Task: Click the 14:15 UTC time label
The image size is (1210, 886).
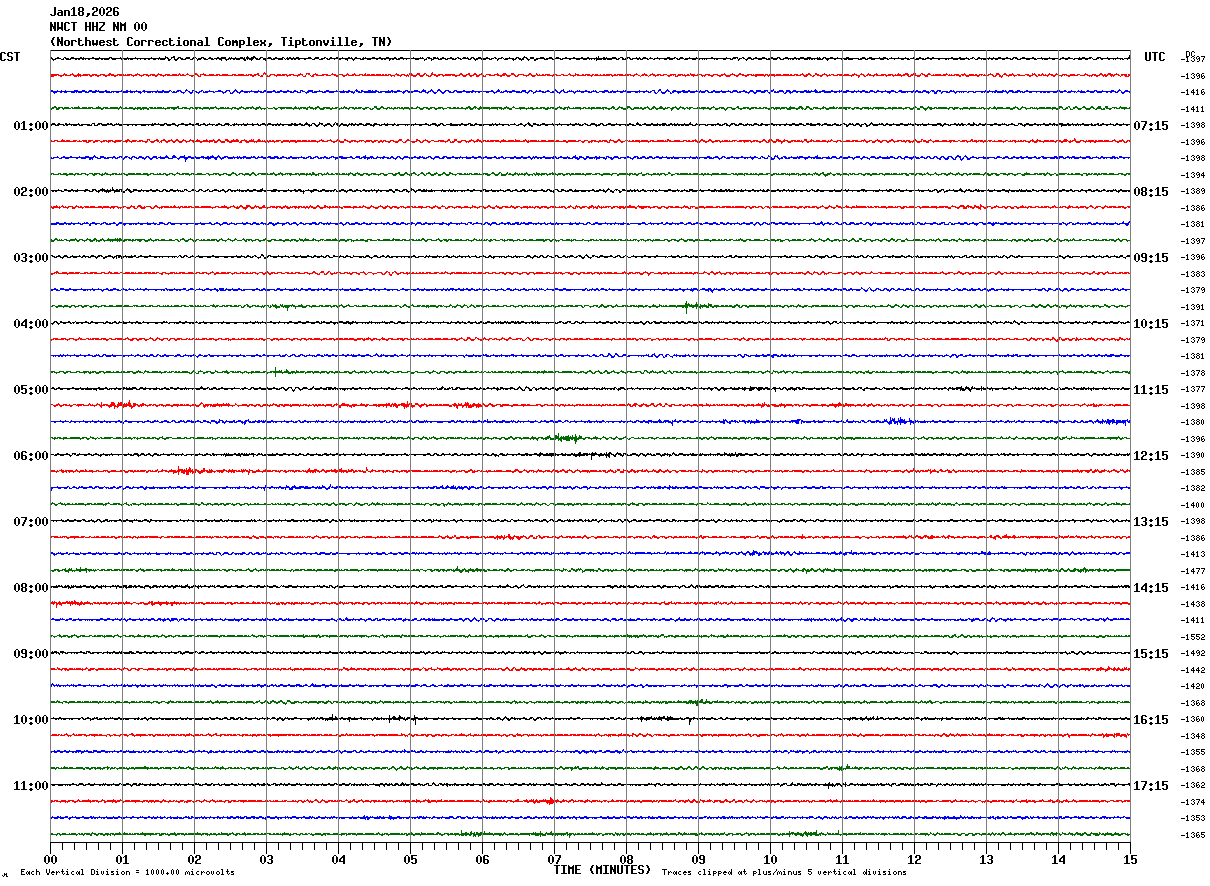Action: coord(1151,588)
